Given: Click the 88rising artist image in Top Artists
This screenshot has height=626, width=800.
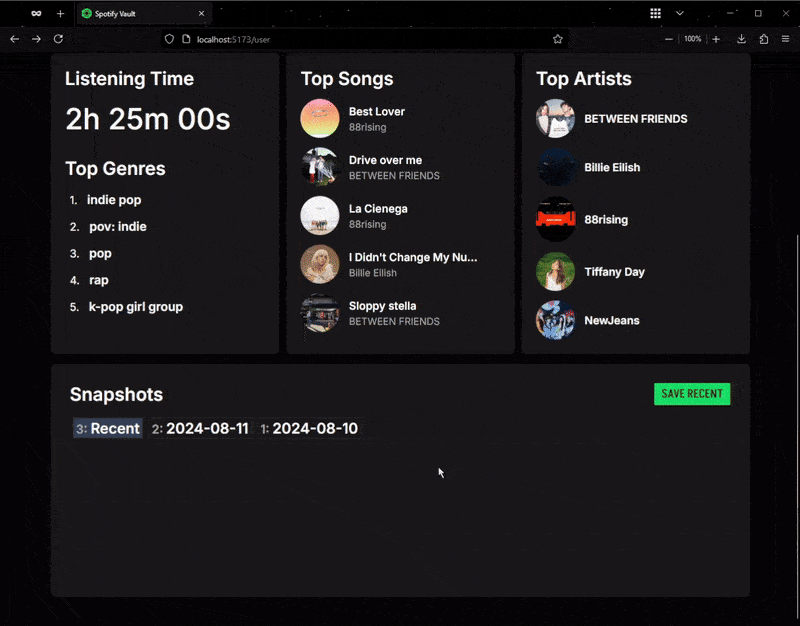Looking at the screenshot, I should (x=556, y=219).
